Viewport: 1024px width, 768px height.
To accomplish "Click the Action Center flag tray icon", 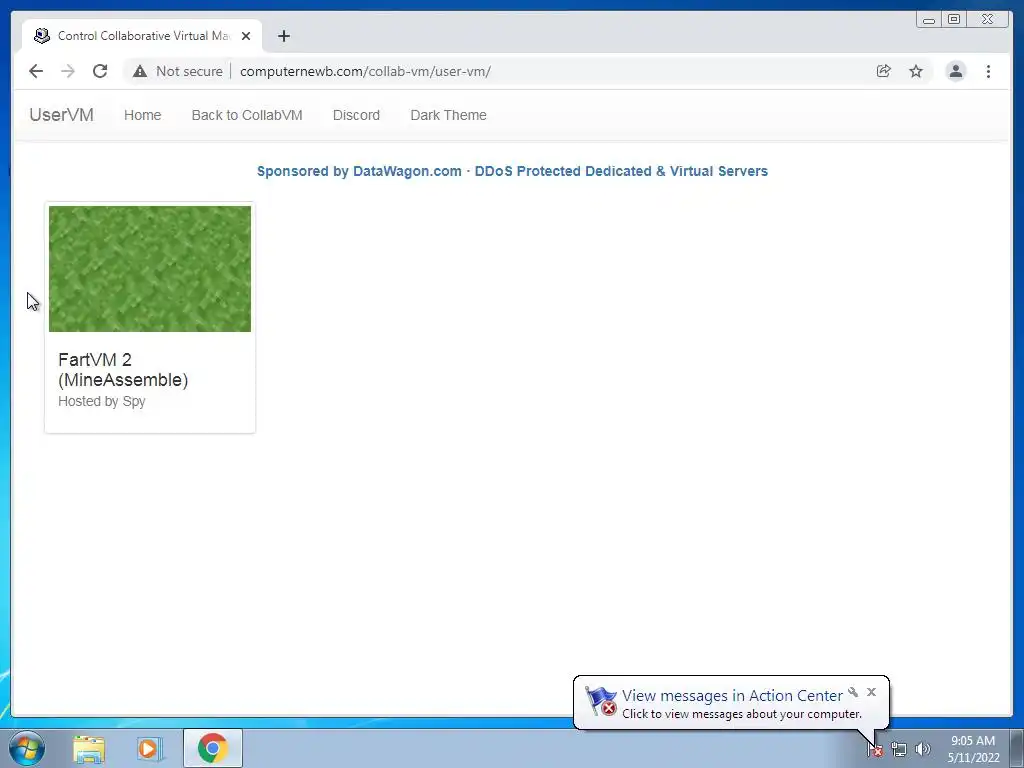I will 874,750.
